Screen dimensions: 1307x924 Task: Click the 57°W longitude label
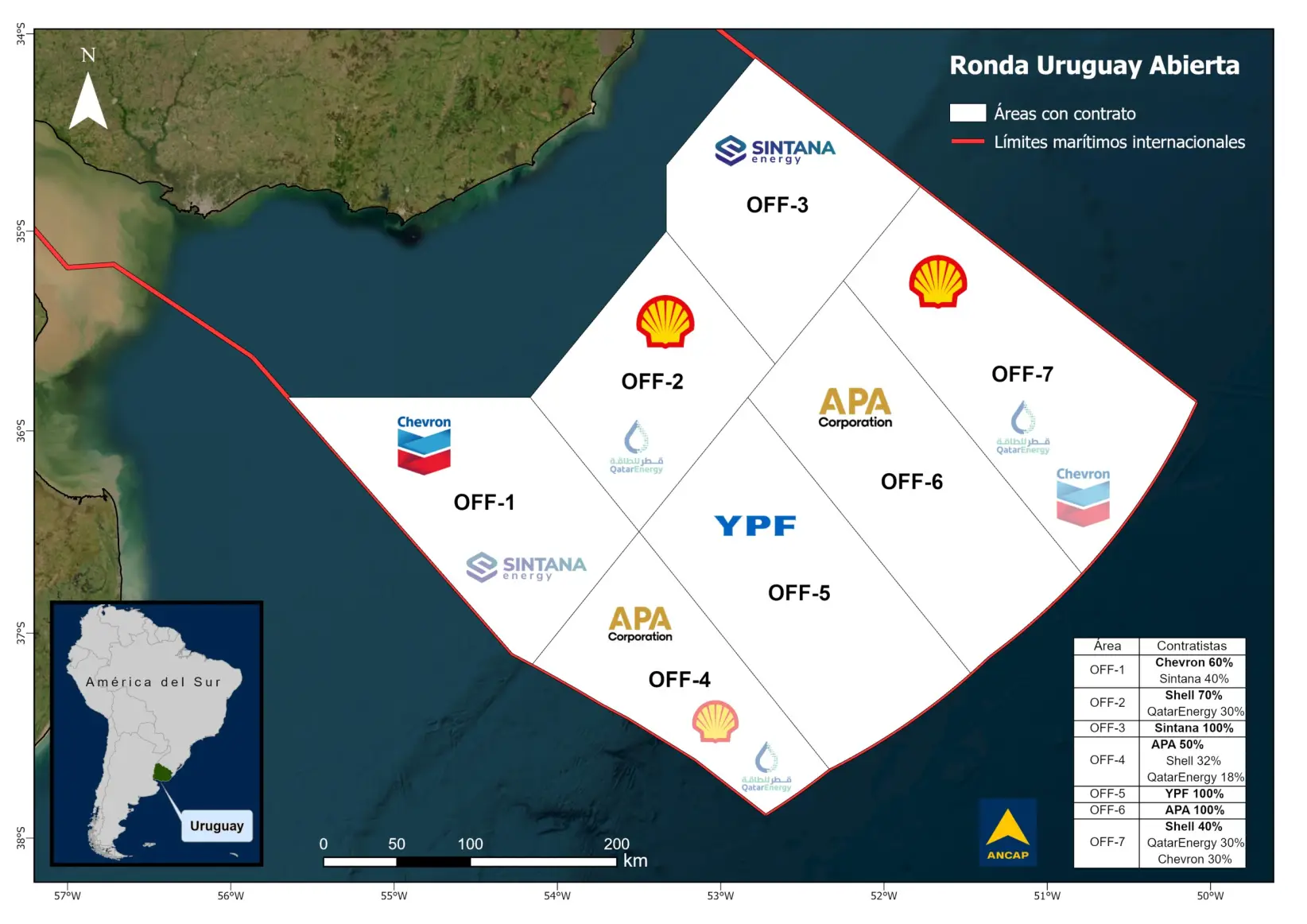(x=67, y=896)
